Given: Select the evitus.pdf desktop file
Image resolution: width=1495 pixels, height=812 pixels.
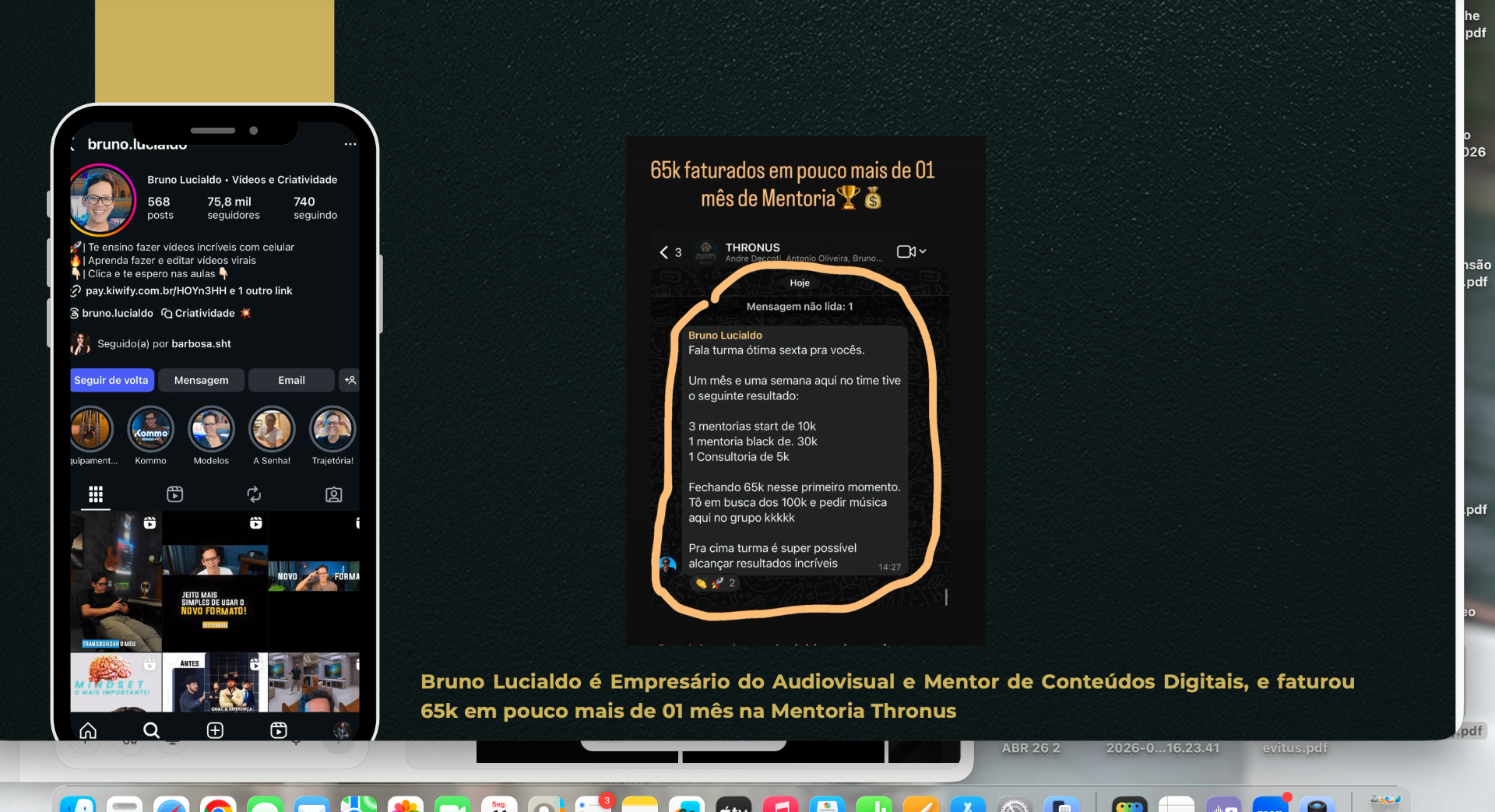Looking at the screenshot, I should click(1295, 748).
